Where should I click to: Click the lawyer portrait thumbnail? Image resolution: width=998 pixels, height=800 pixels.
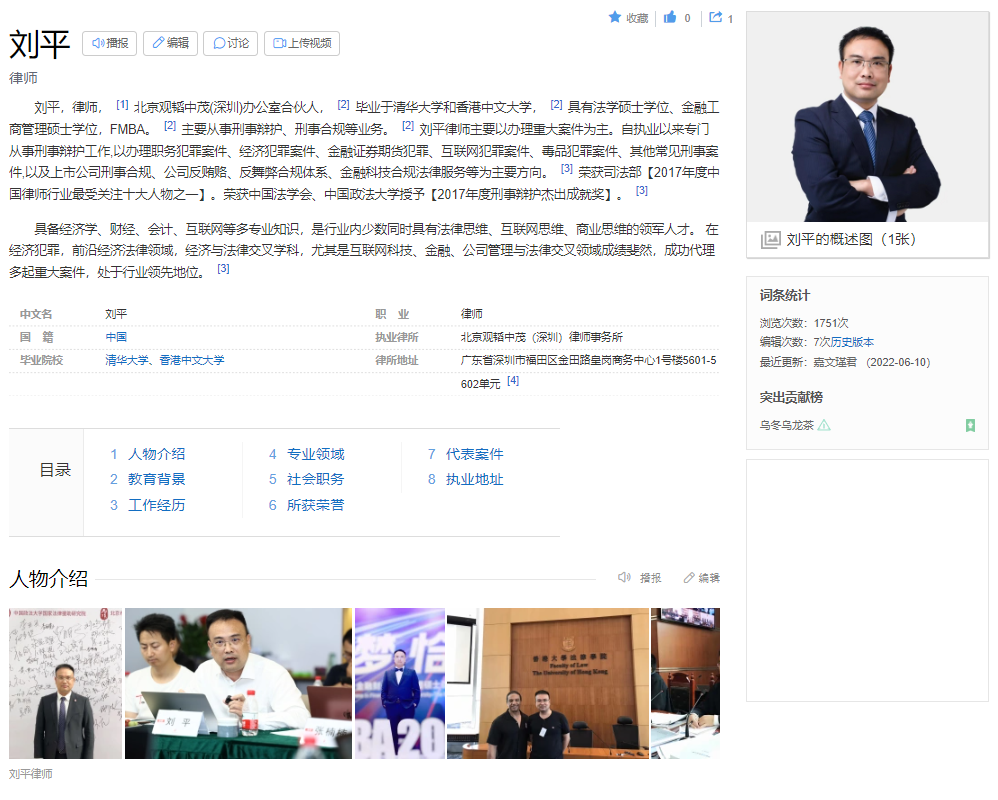(x=867, y=117)
